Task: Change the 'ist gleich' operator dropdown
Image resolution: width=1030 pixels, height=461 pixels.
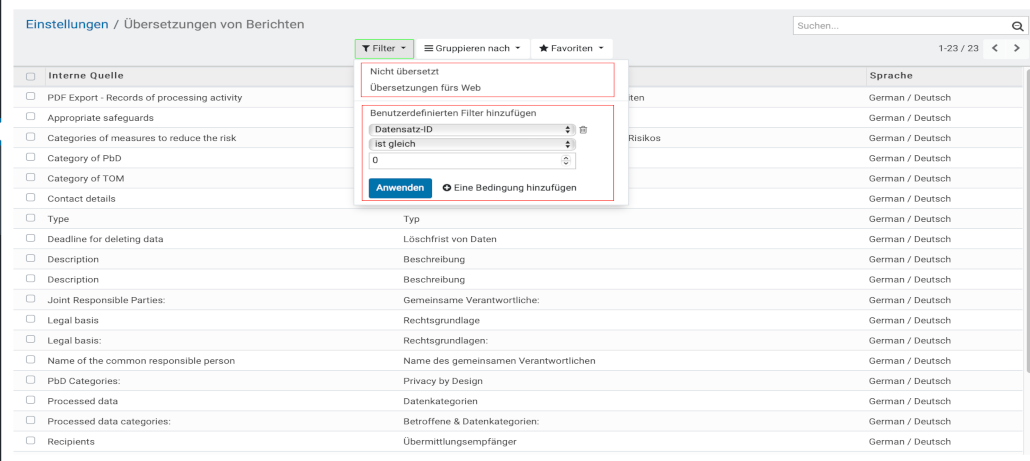Action: click(471, 144)
